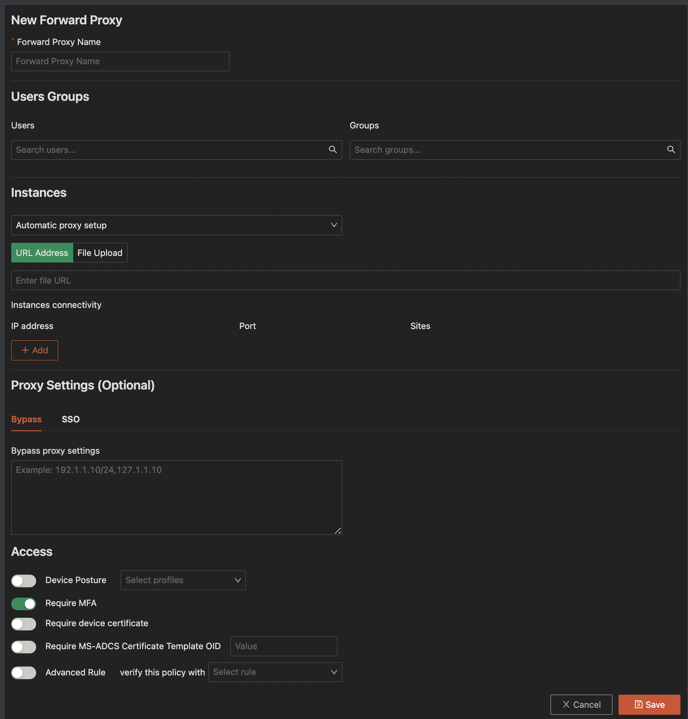The width and height of the screenshot is (688, 719).
Task: Click the Users search magnifier icon
Action: click(333, 150)
